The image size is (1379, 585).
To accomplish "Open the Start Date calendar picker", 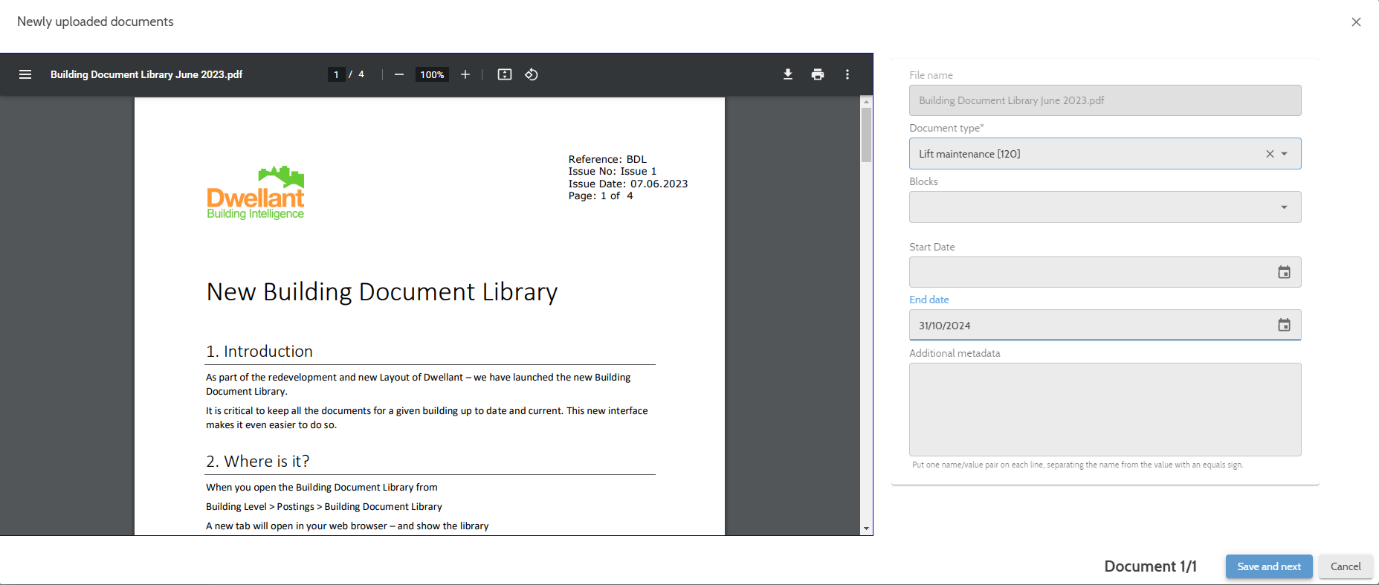I will (1284, 272).
